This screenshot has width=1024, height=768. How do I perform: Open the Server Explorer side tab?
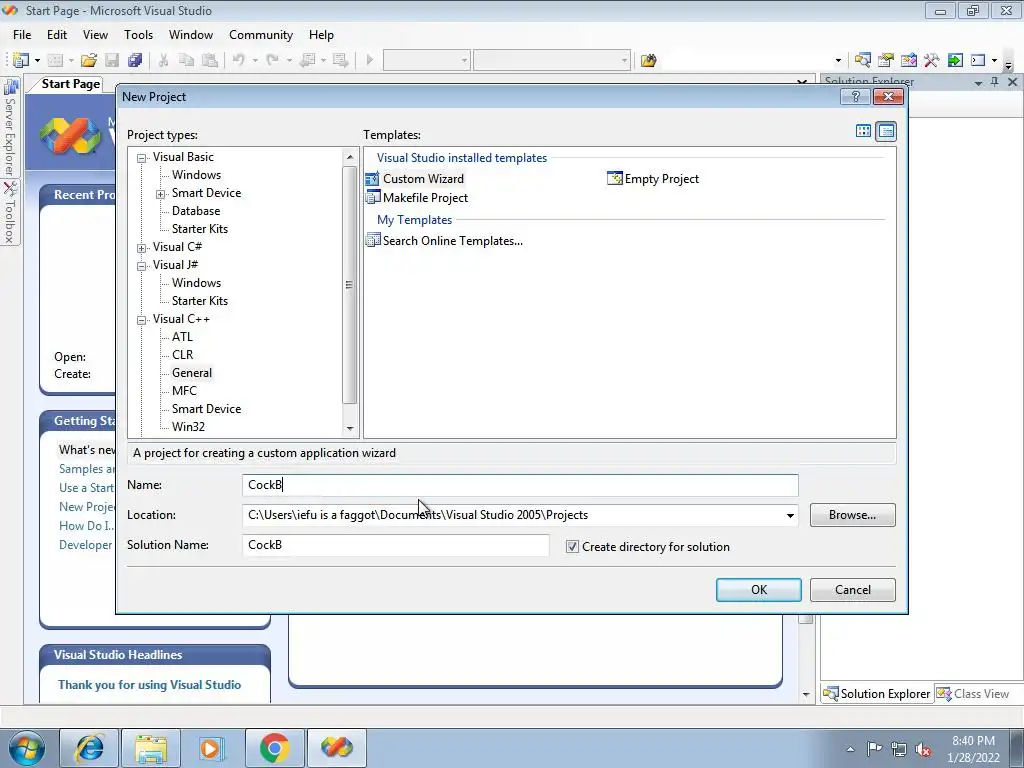pos(10,127)
